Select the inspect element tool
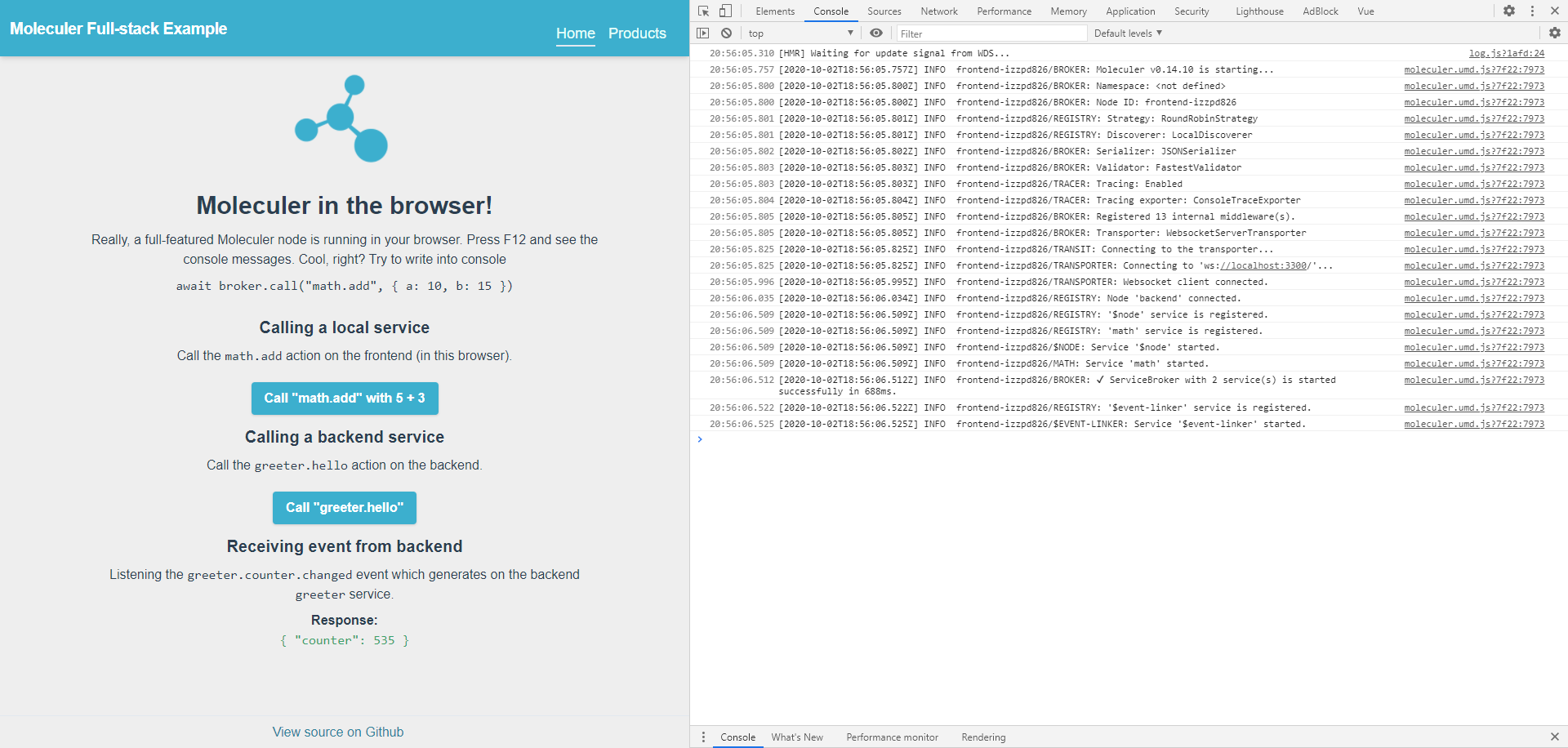This screenshot has height=748, width=1568. point(703,11)
